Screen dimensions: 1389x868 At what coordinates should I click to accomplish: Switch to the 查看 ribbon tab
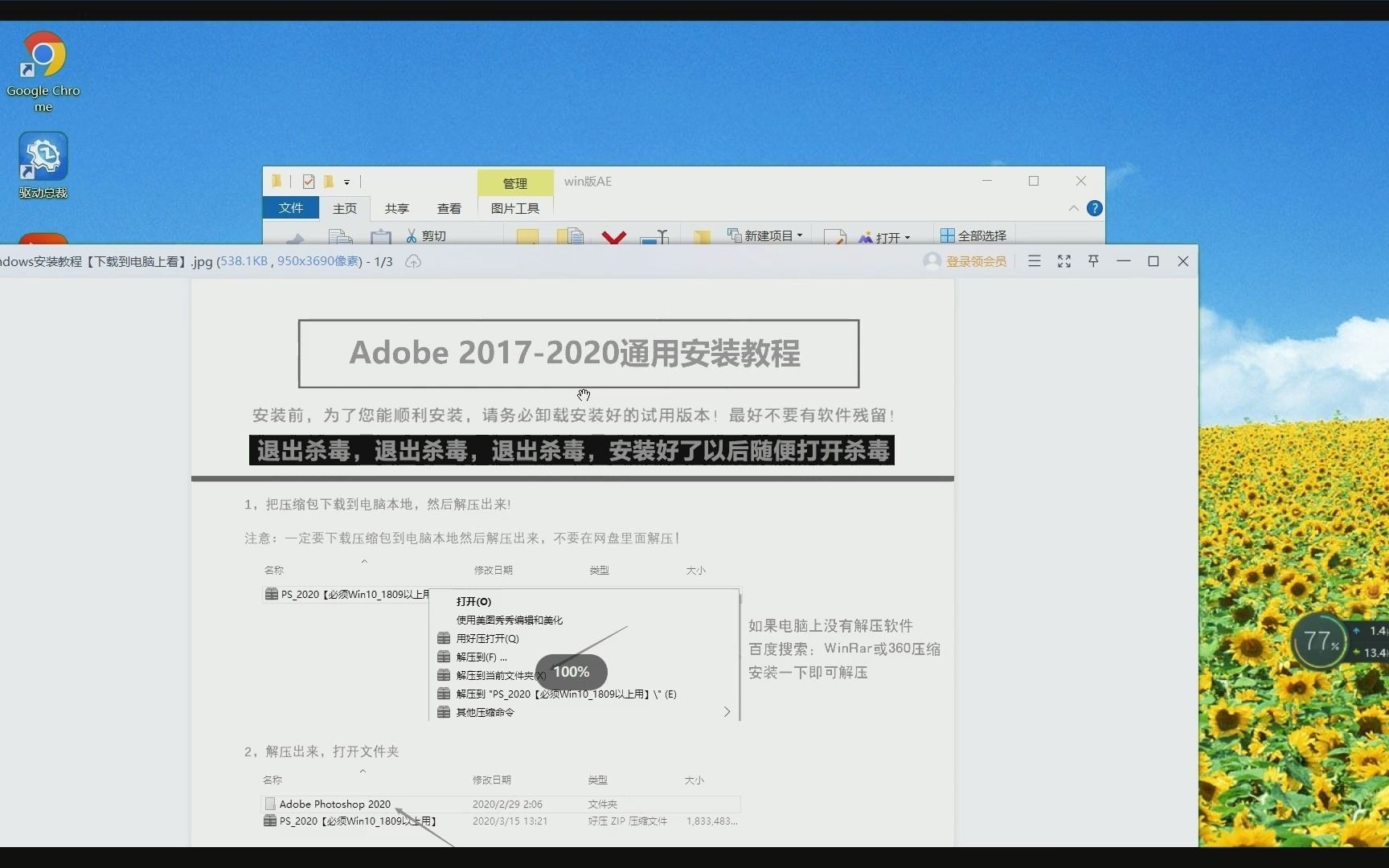click(x=449, y=208)
